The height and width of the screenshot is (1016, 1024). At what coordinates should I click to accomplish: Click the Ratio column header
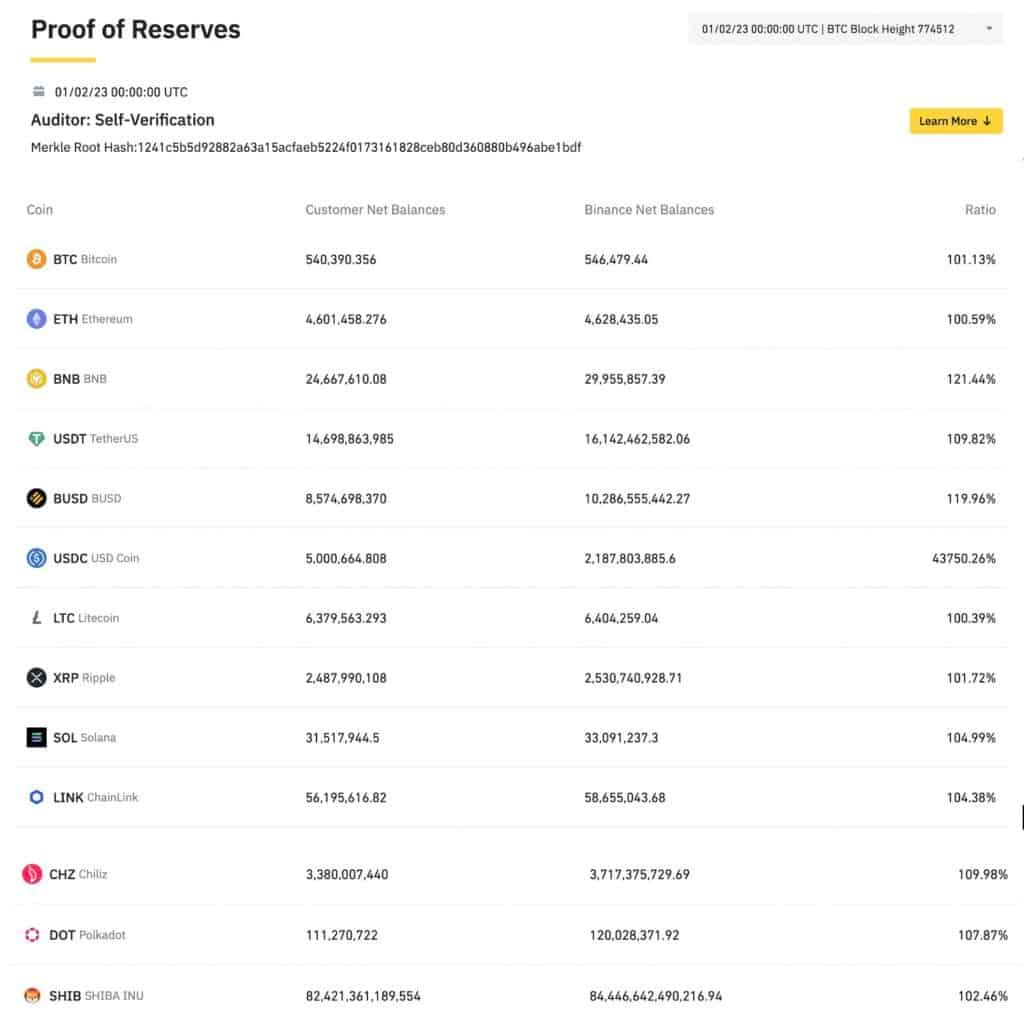980,210
